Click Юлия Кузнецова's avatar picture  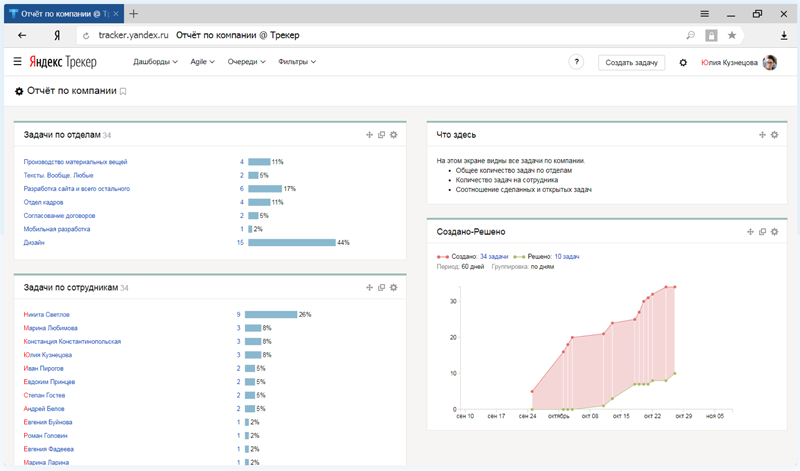(769, 62)
